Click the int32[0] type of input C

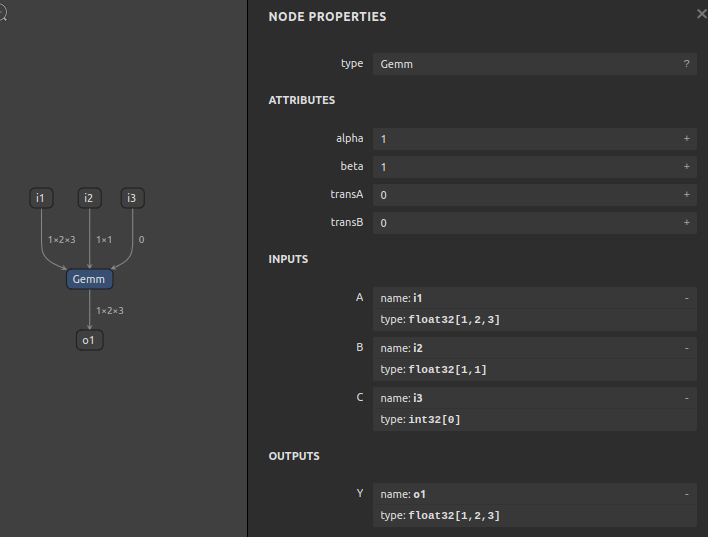(435, 420)
